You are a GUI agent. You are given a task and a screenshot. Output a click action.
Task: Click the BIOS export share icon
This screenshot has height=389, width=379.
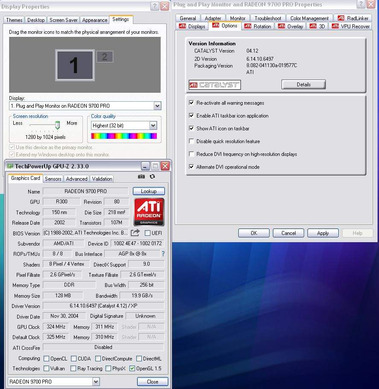click(x=135, y=233)
